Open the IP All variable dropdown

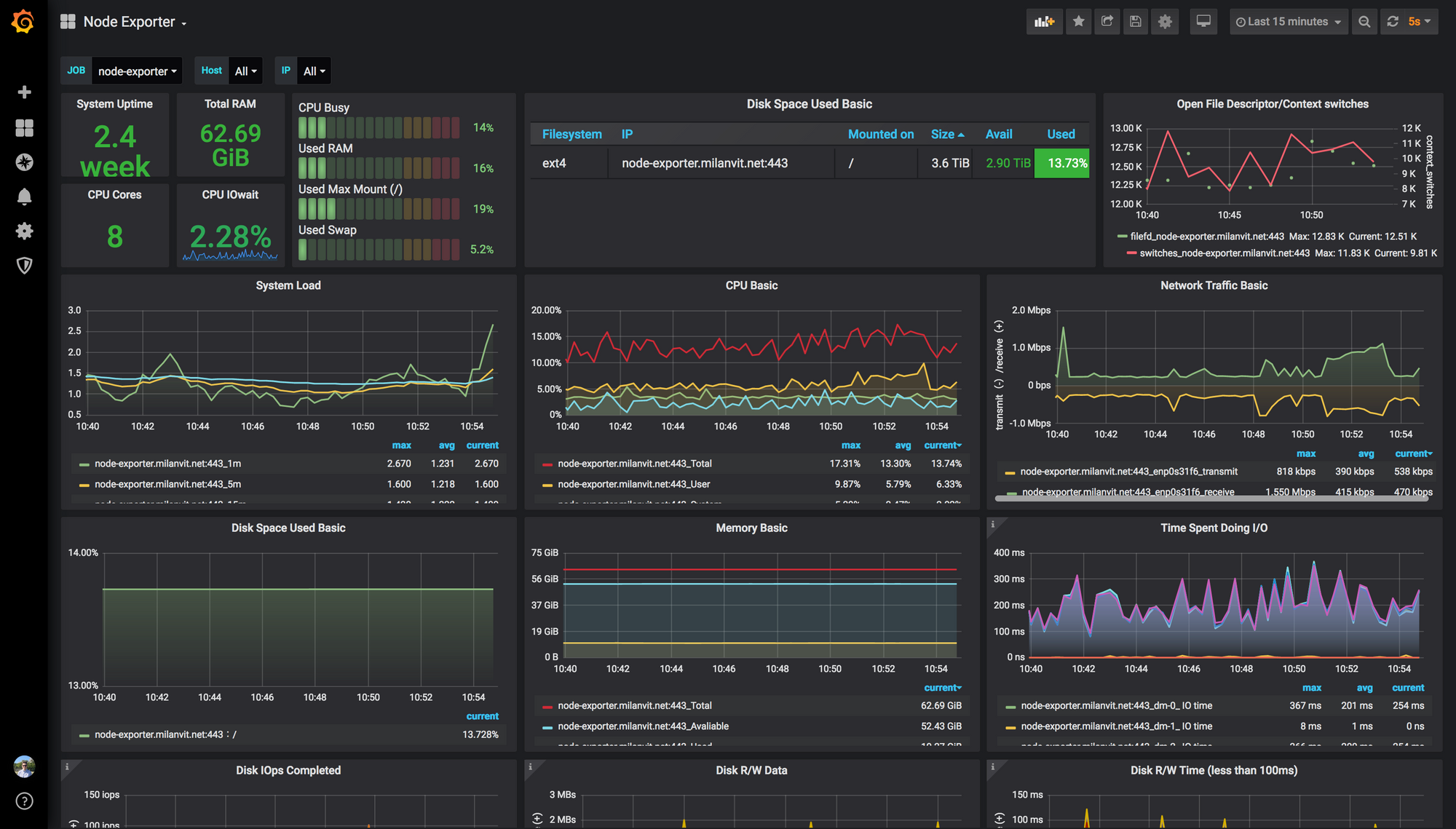tap(314, 71)
